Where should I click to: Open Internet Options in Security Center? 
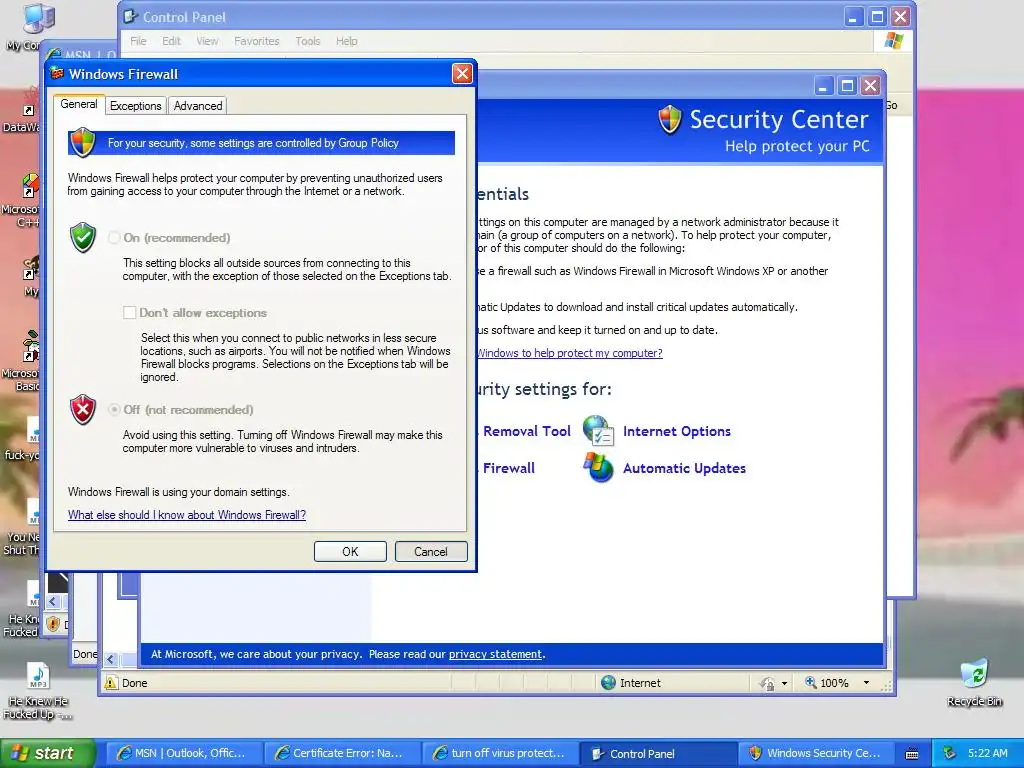(x=677, y=431)
